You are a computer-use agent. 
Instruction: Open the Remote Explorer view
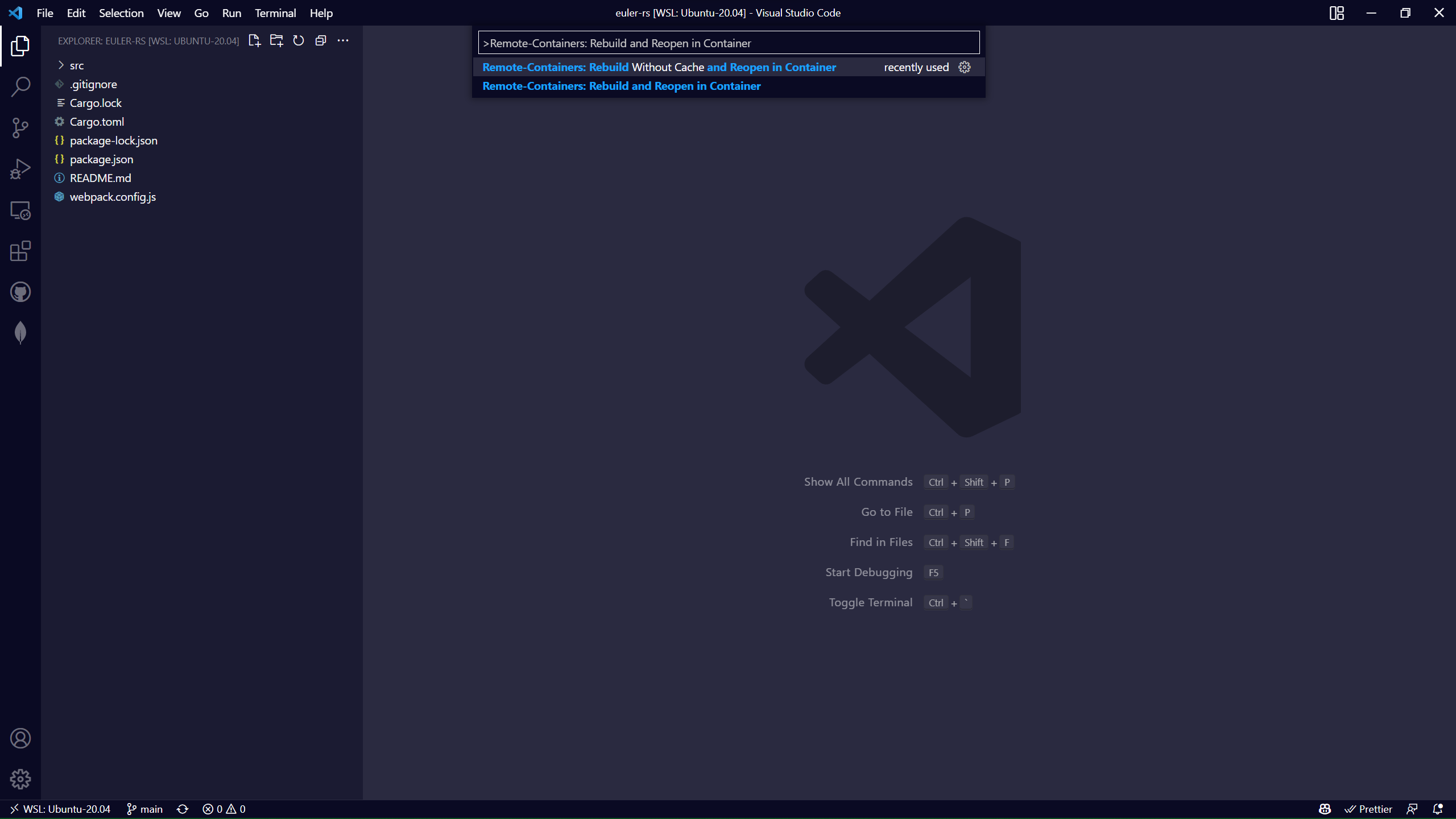click(x=20, y=210)
